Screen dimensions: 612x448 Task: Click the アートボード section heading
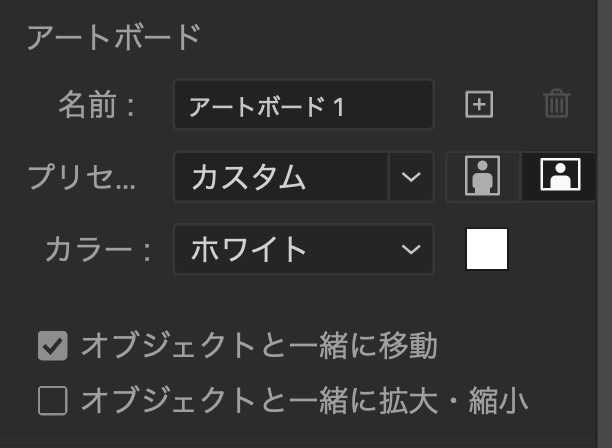113,37
